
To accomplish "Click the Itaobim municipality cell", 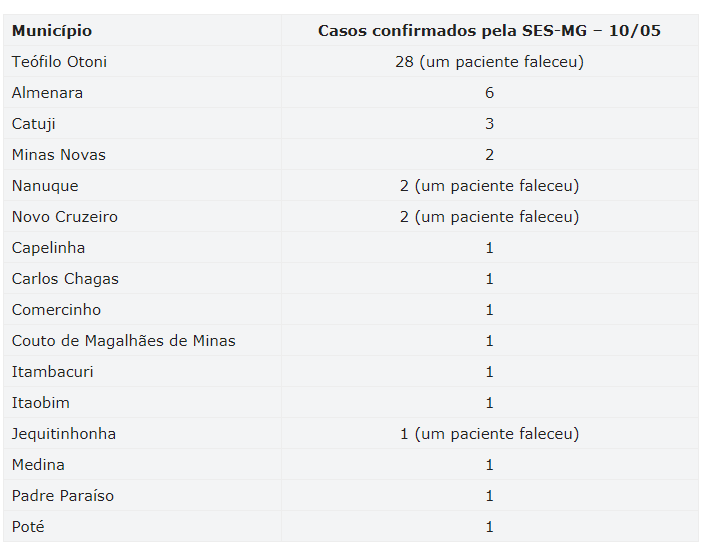I will pyautogui.click(x=41, y=403).
